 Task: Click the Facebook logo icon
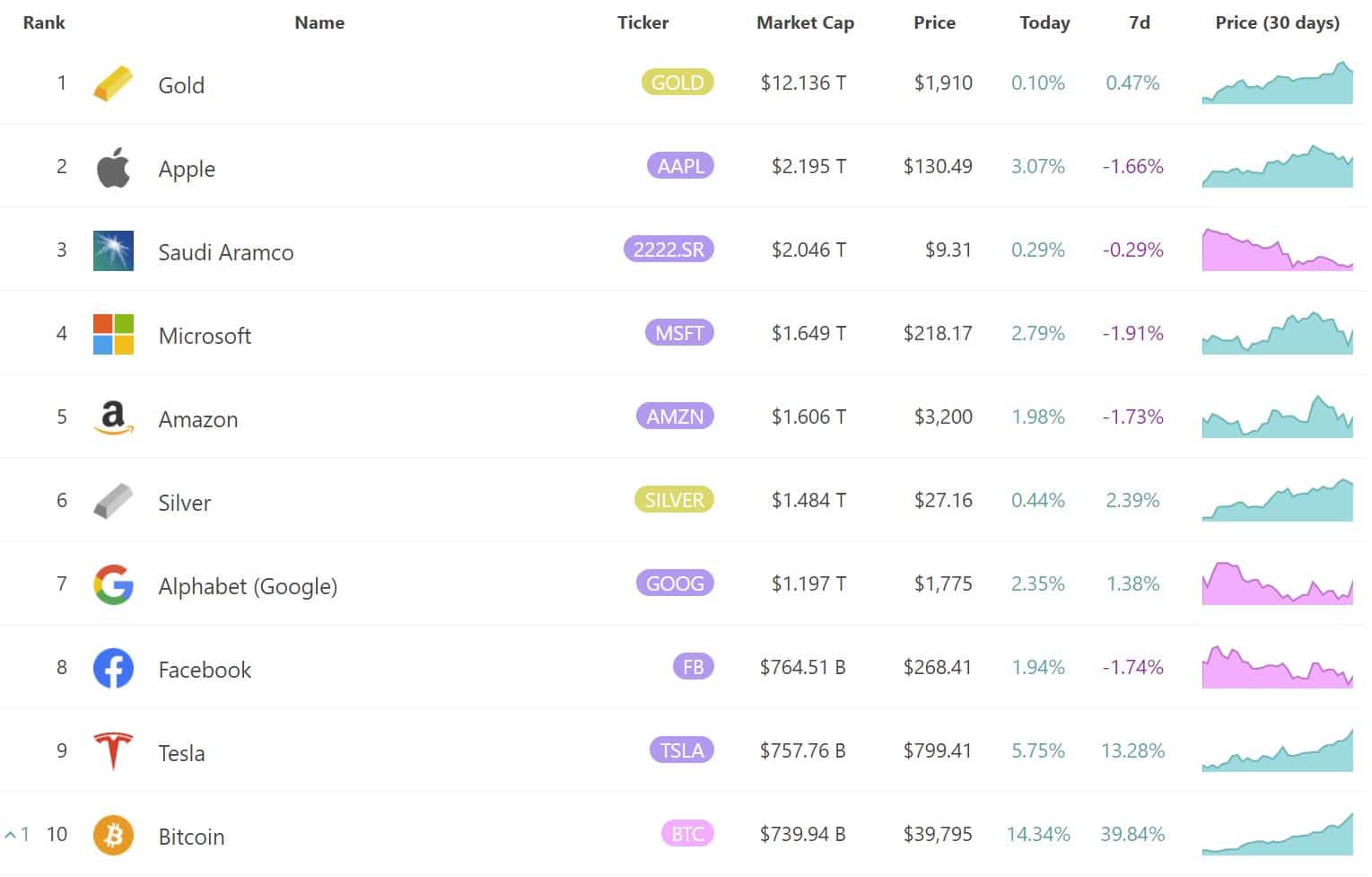click(x=113, y=668)
